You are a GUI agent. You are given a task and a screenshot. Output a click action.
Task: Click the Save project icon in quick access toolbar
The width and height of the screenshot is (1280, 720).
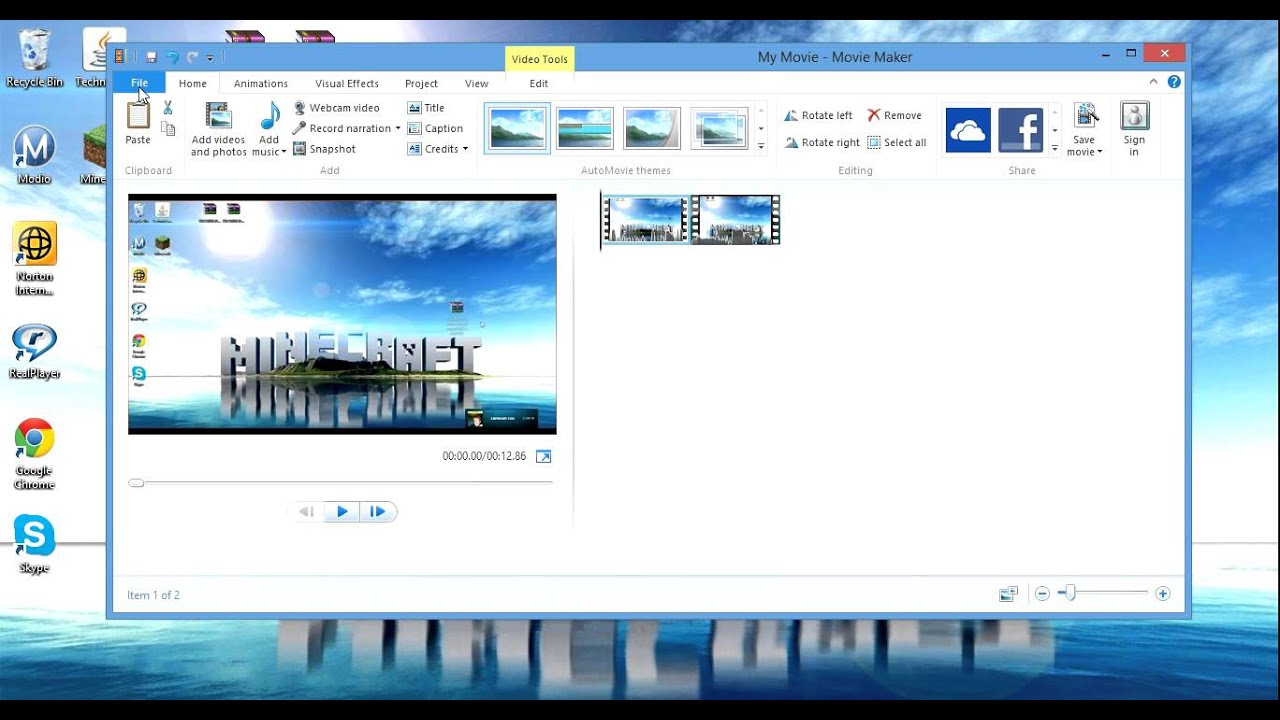coord(151,58)
